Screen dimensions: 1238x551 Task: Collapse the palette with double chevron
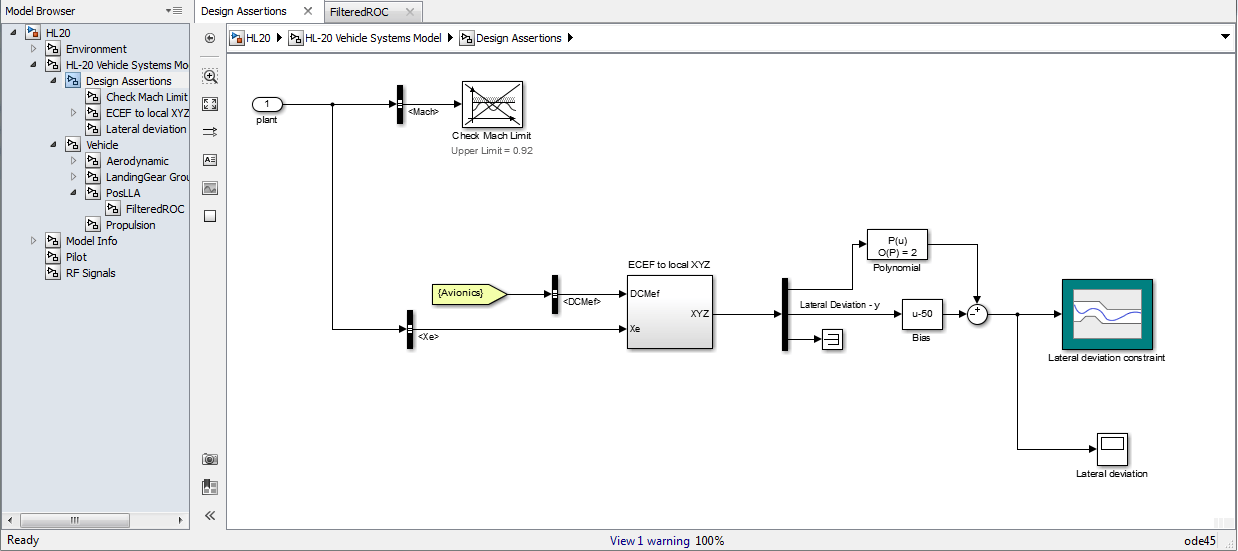210,516
